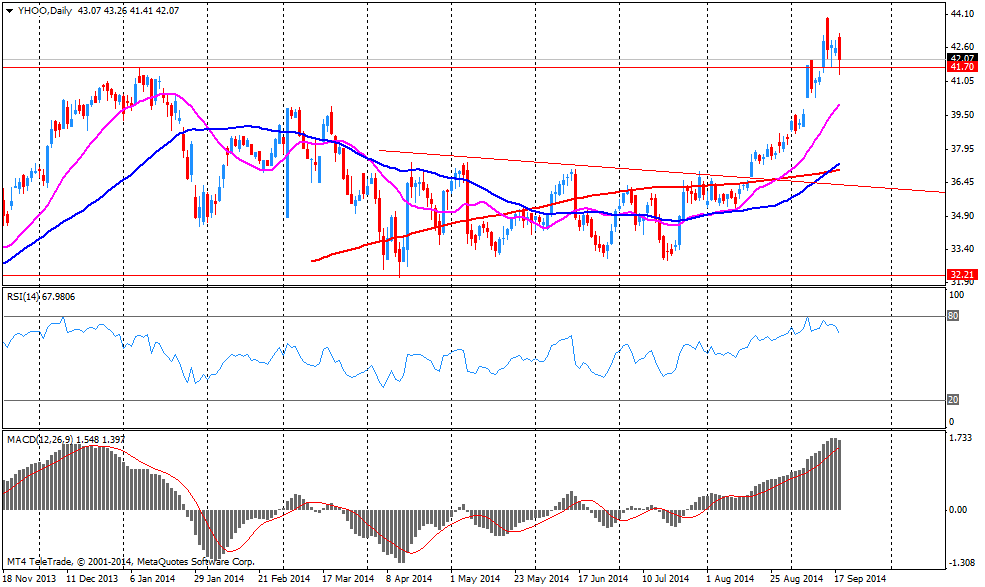
Task: Click the RSI 80 level label
Action: pos(953,316)
